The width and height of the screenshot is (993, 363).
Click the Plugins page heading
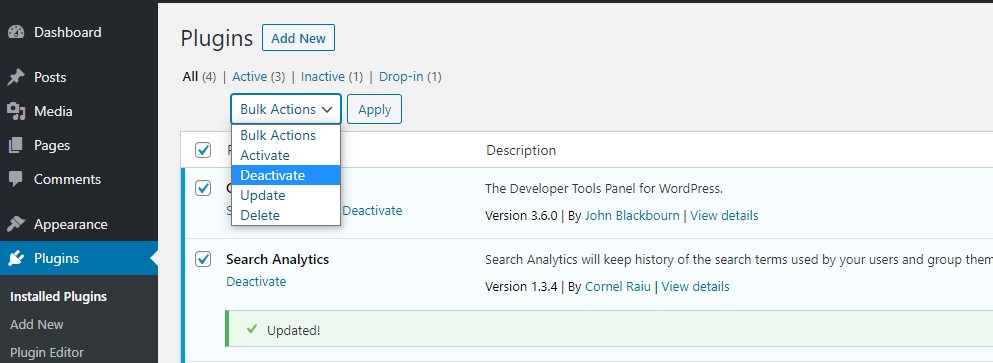(217, 38)
